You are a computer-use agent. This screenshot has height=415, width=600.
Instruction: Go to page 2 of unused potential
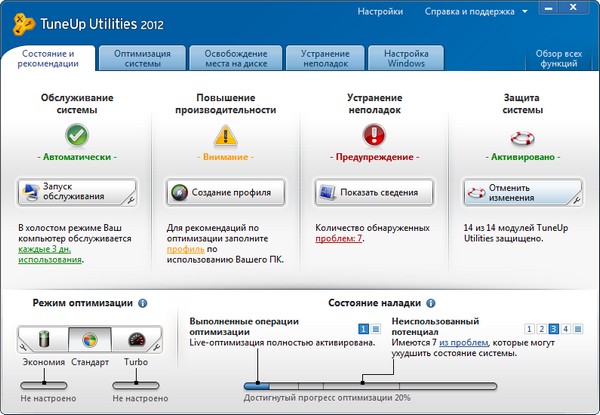coord(541,328)
